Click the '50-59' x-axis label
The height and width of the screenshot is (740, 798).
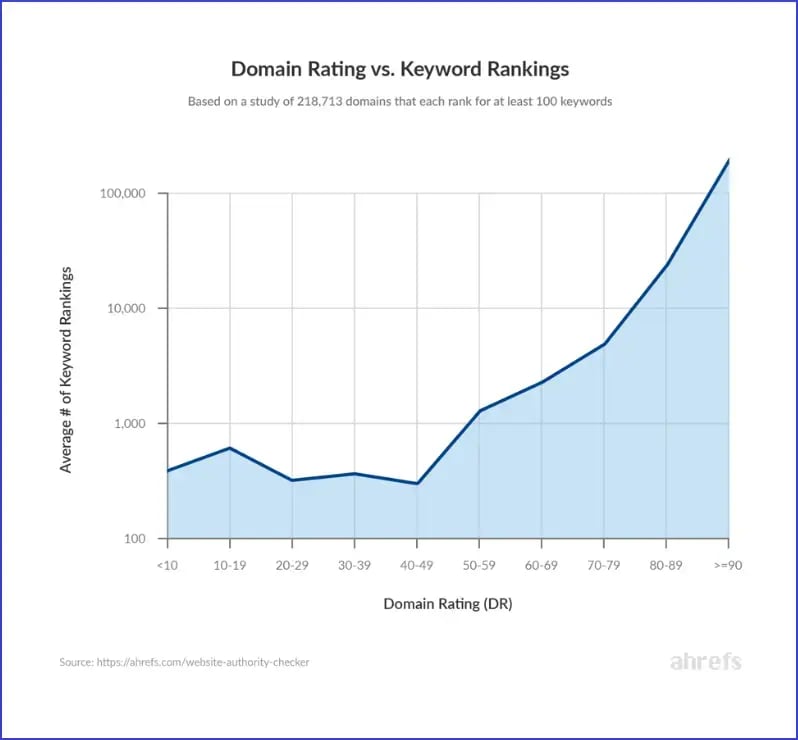point(479,565)
